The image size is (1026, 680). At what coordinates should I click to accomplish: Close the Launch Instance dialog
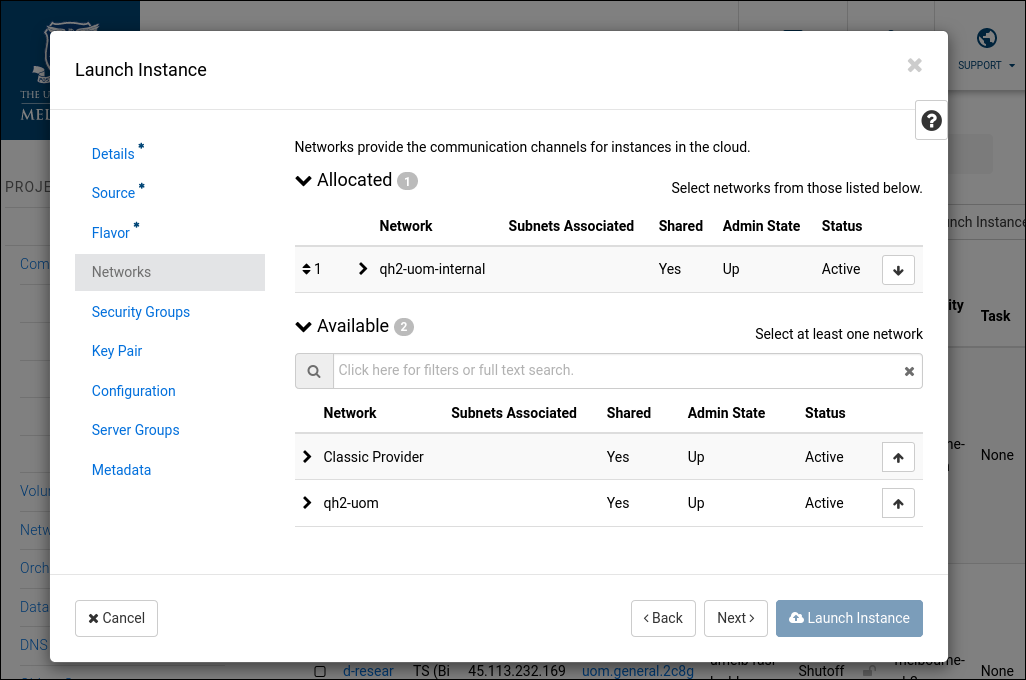point(914,65)
